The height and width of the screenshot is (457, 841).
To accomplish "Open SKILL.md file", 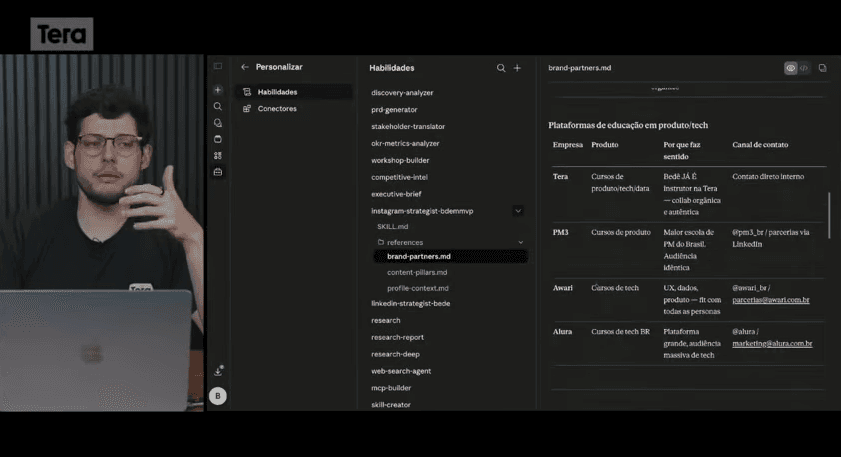I will [393, 226].
